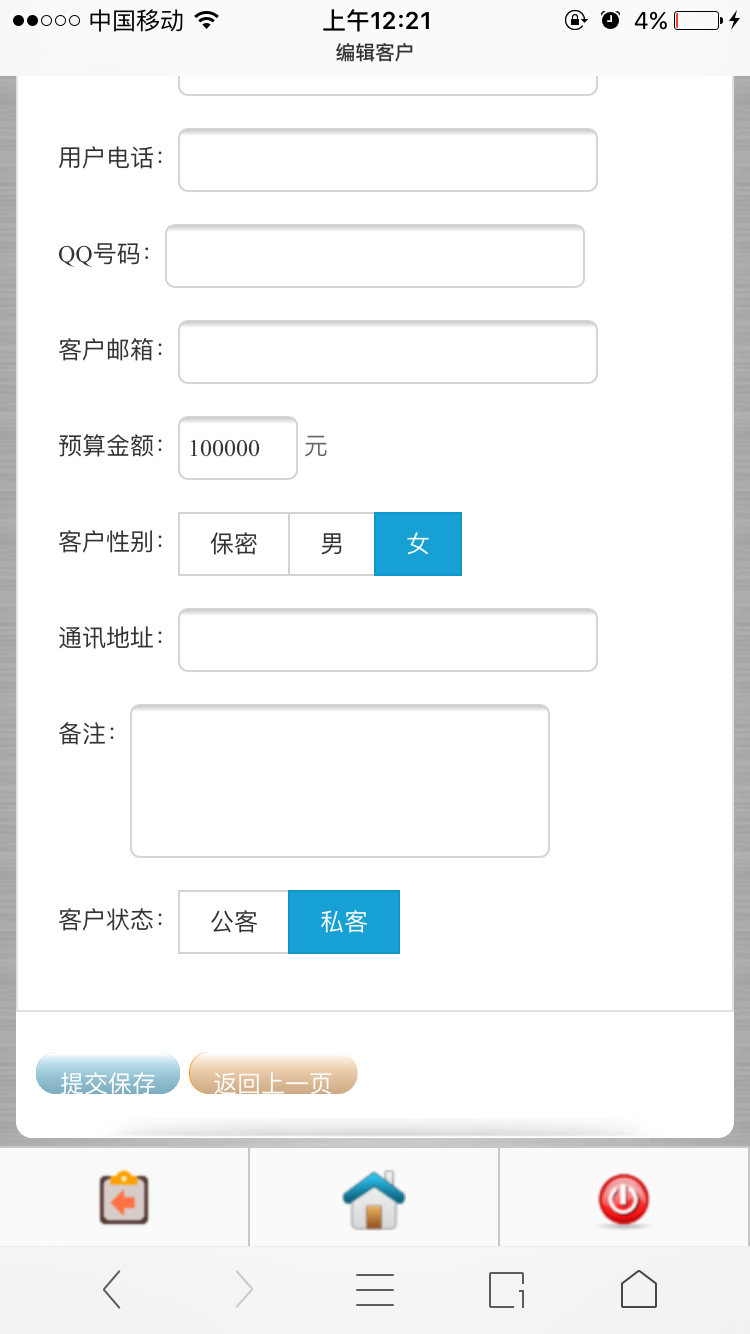Open the browser tabs switcher icon
Viewport: 750px width, 1334px height.
point(507,1290)
